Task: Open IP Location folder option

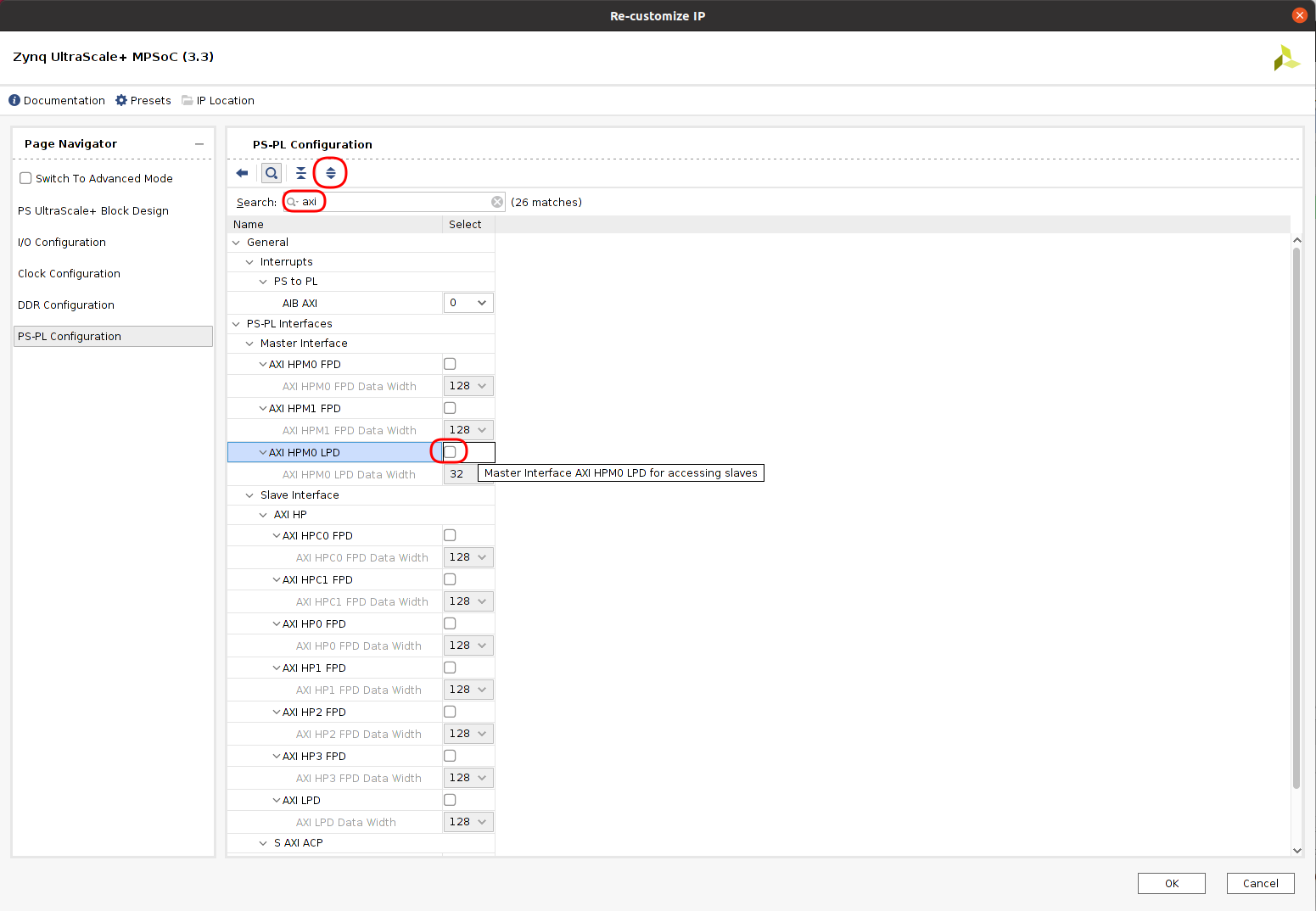Action: click(x=188, y=100)
